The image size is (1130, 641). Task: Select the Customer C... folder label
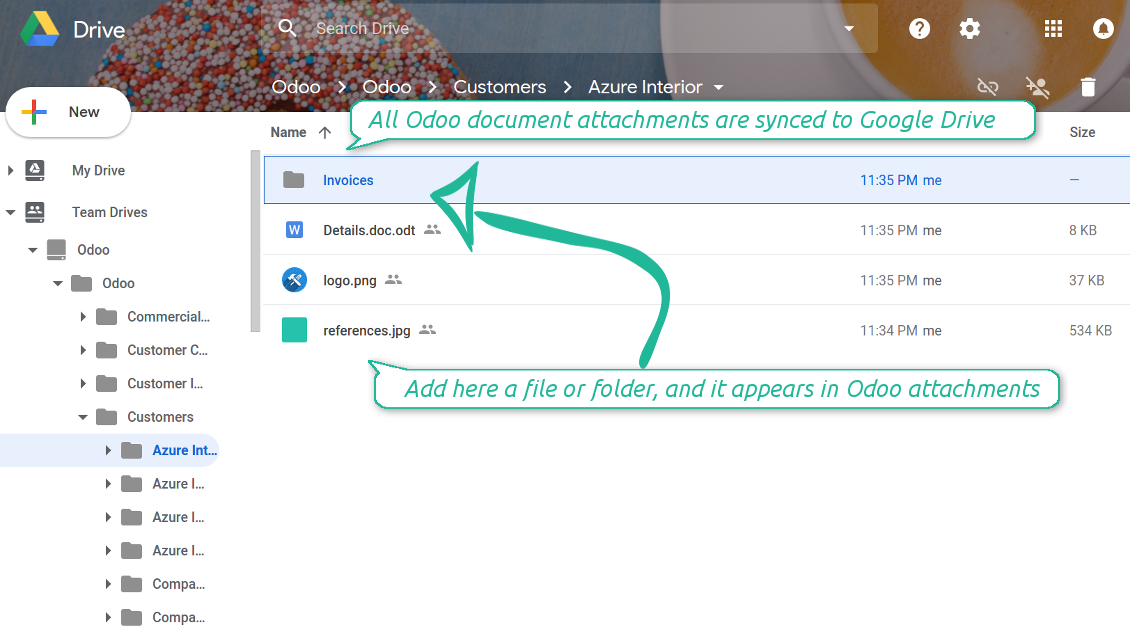coord(168,350)
